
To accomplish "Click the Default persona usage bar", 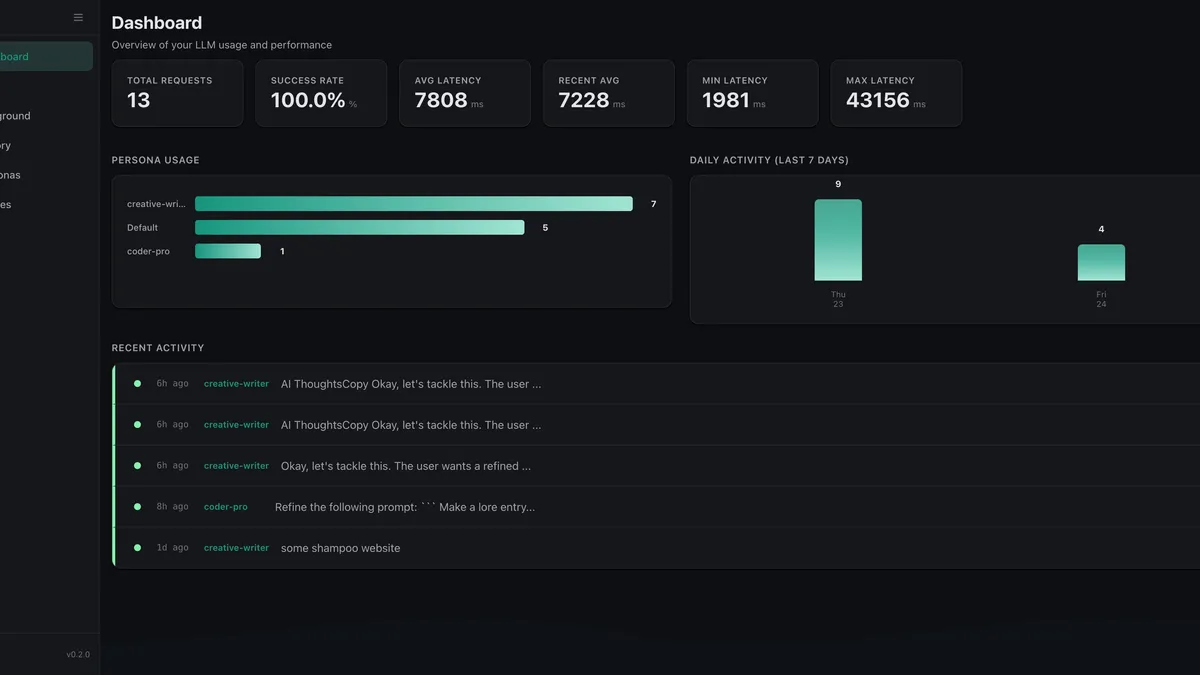I will click(x=360, y=228).
